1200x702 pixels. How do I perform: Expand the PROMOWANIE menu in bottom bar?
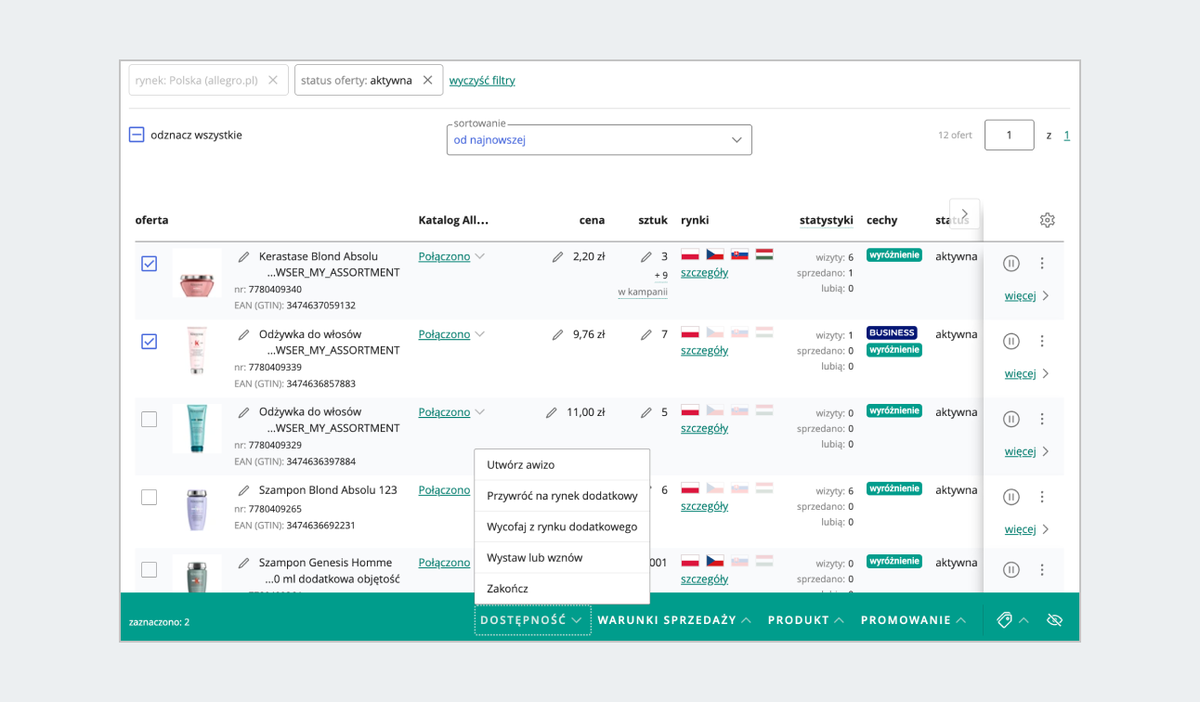(913, 620)
